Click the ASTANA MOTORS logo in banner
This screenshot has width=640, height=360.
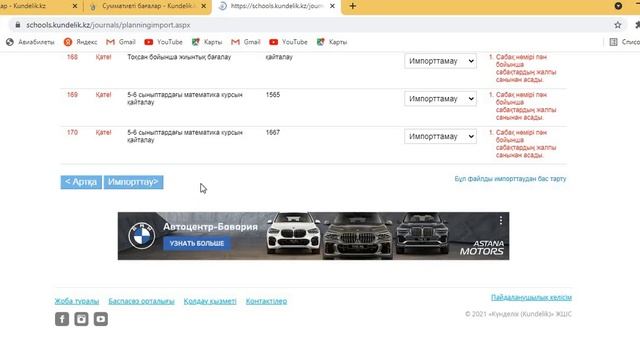click(482, 247)
